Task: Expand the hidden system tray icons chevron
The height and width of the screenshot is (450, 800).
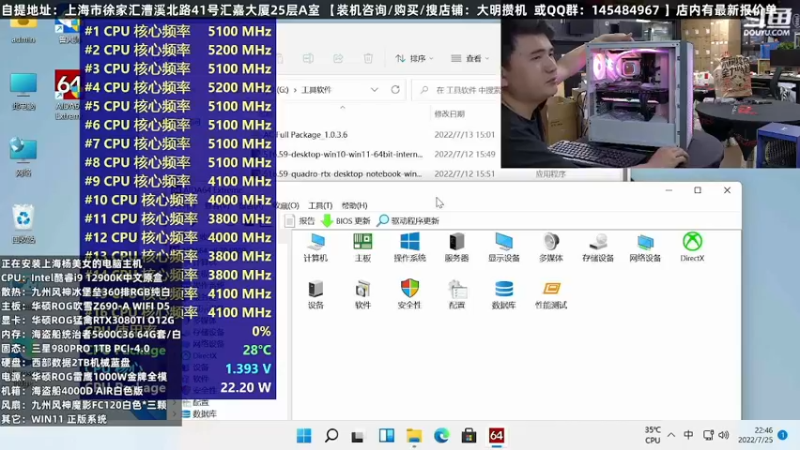Action: [671, 435]
